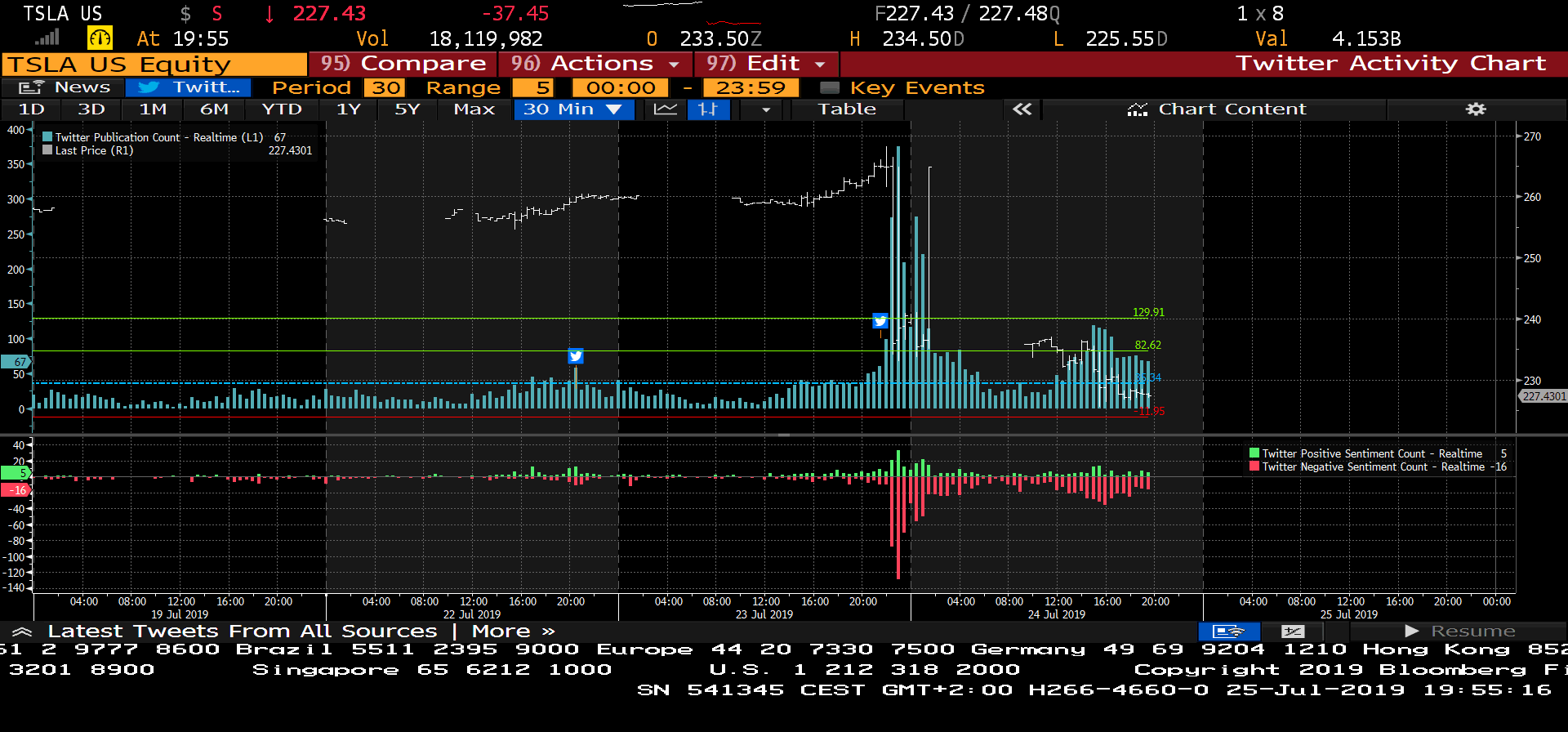Click Twitter Publication Count teal legend swatch
1568x732 pixels.
(x=47, y=137)
